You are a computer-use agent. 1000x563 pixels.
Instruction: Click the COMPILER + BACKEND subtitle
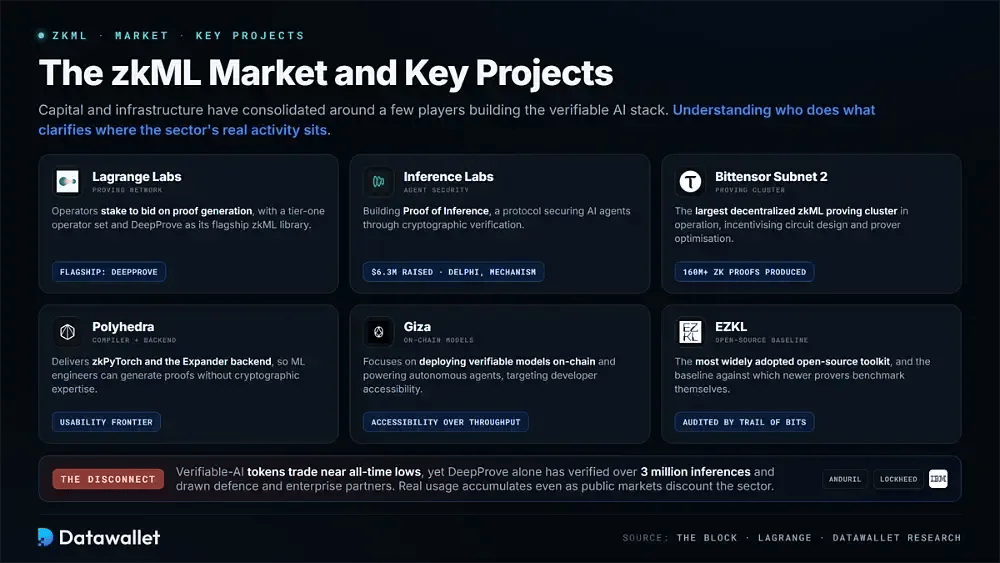point(134,340)
